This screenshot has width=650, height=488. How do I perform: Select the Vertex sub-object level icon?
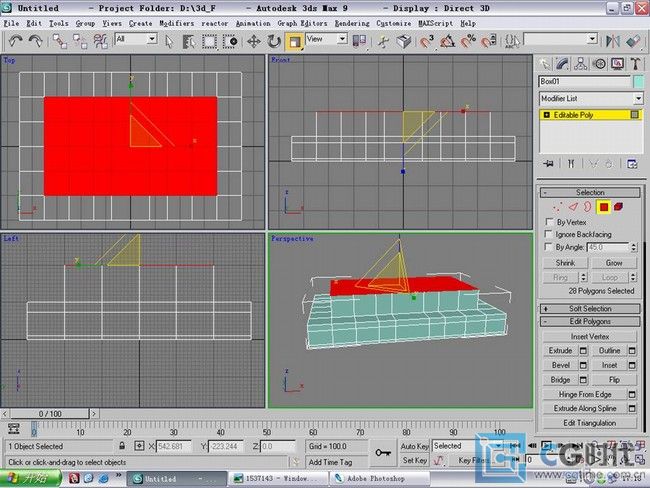click(x=558, y=206)
